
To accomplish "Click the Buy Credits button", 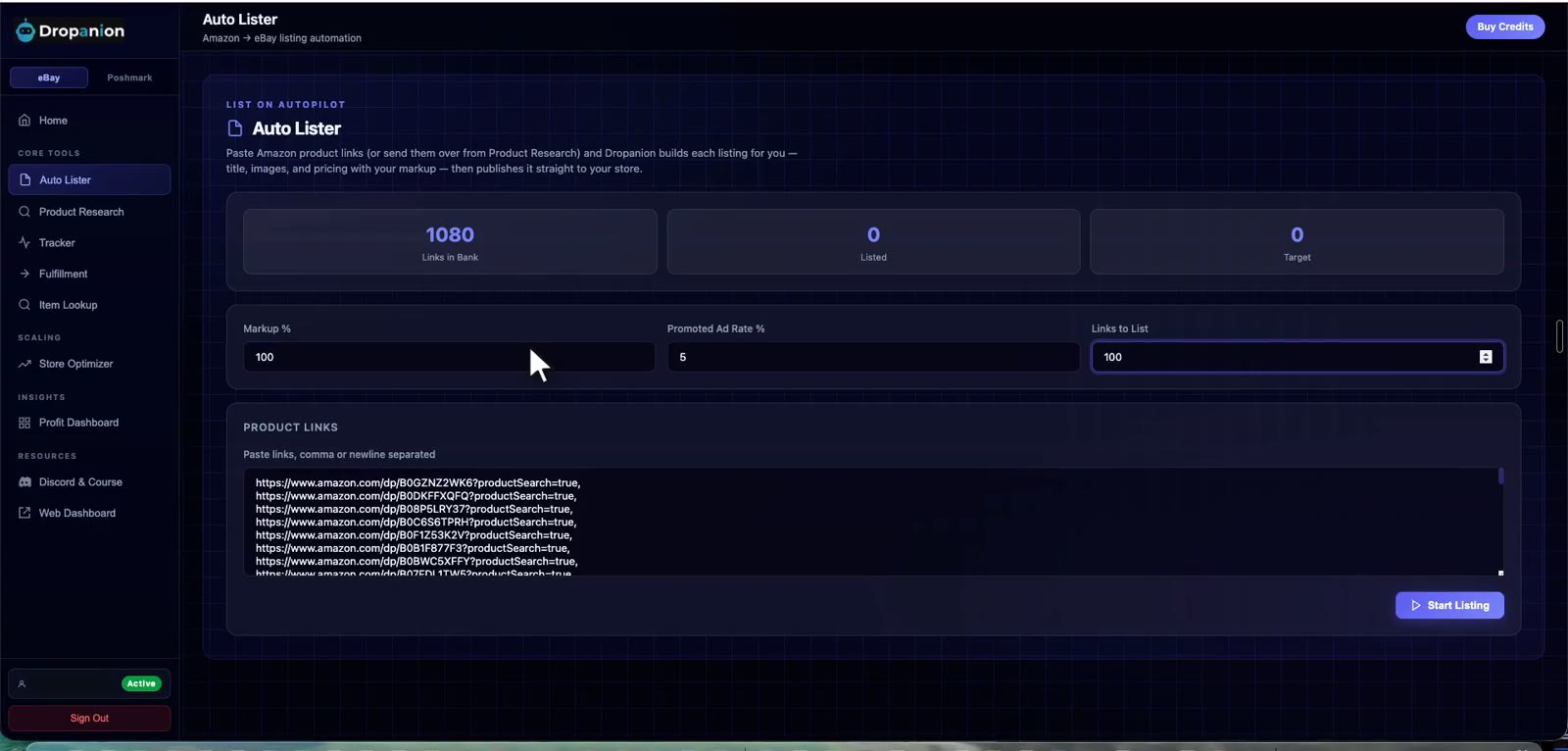I will [x=1504, y=26].
